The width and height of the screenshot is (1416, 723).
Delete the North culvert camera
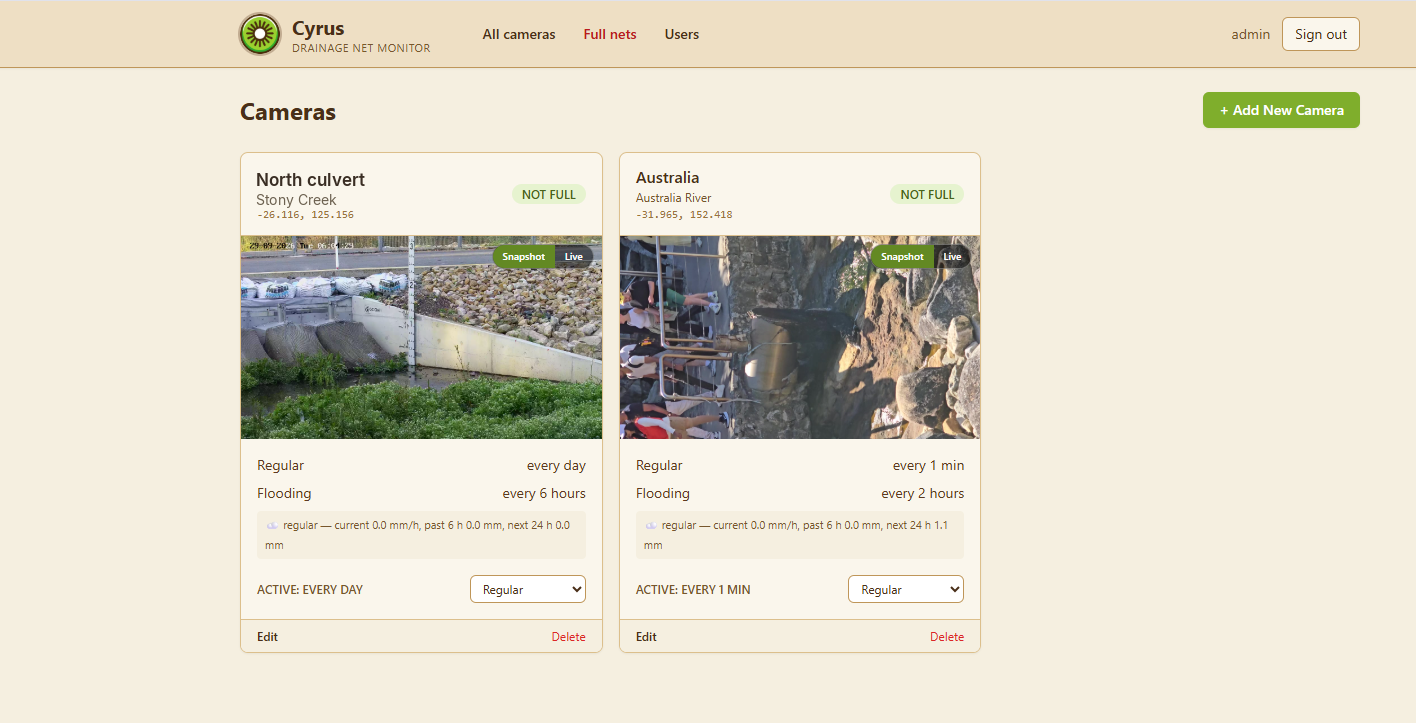click(x=569, y=637)
